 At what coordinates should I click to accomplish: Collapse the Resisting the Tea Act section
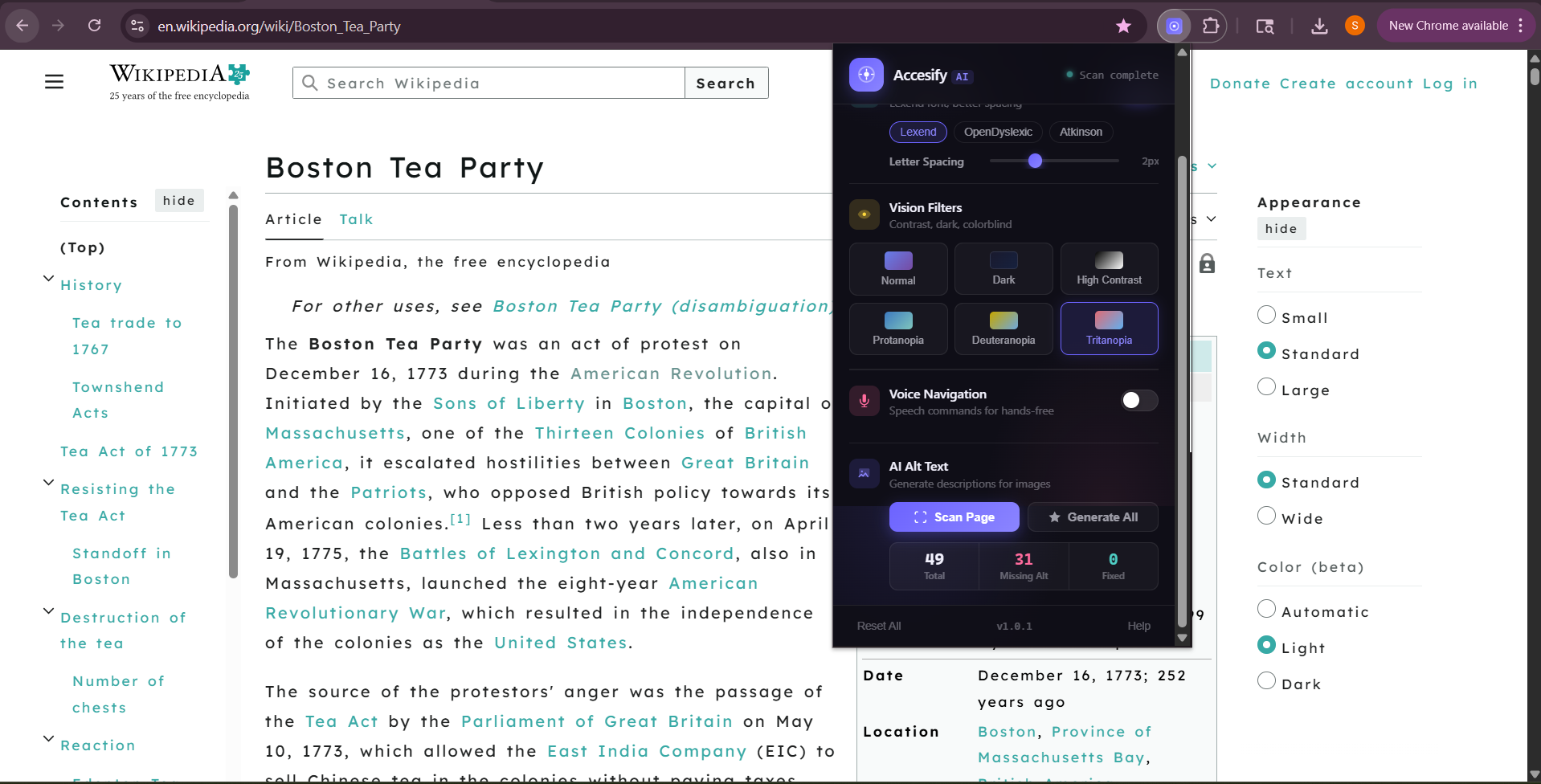(x=48, y=483)
